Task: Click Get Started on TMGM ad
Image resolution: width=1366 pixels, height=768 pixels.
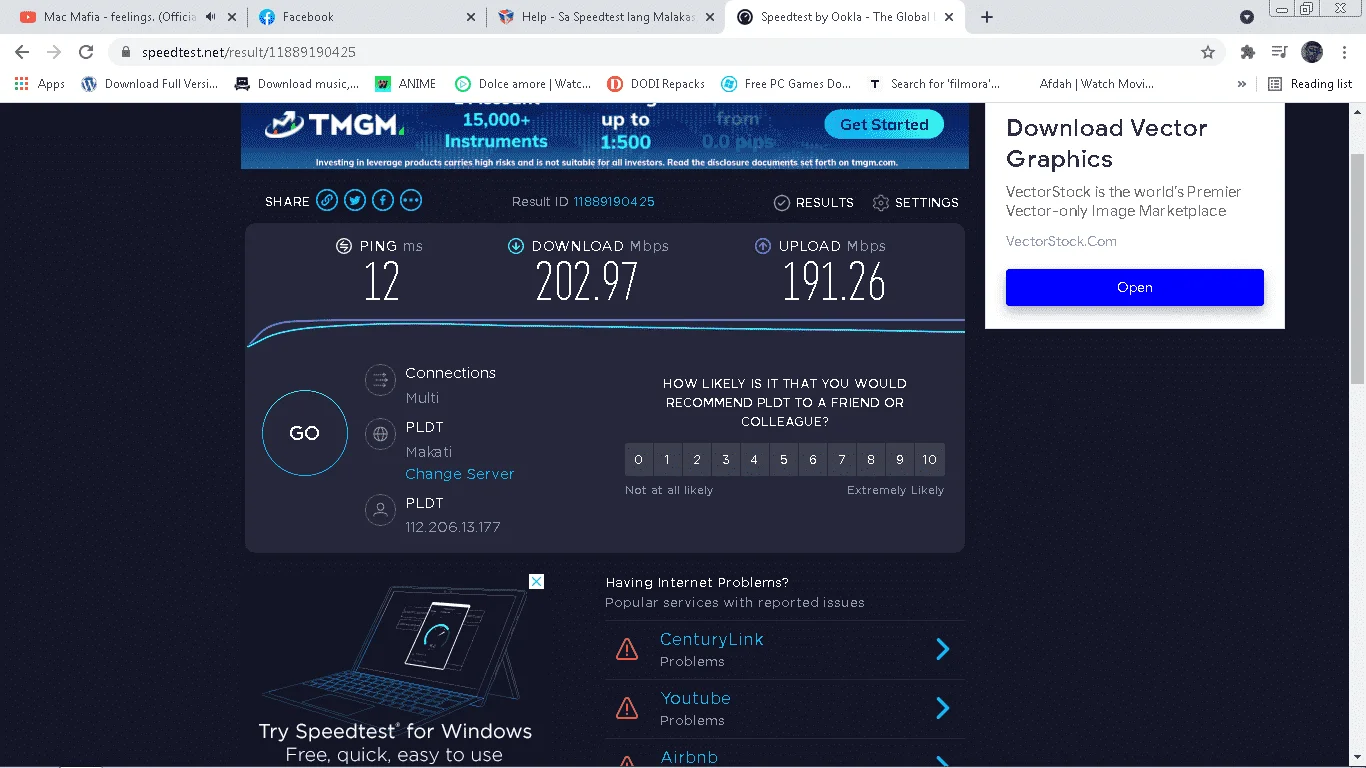Action: [x=884, y=124]
